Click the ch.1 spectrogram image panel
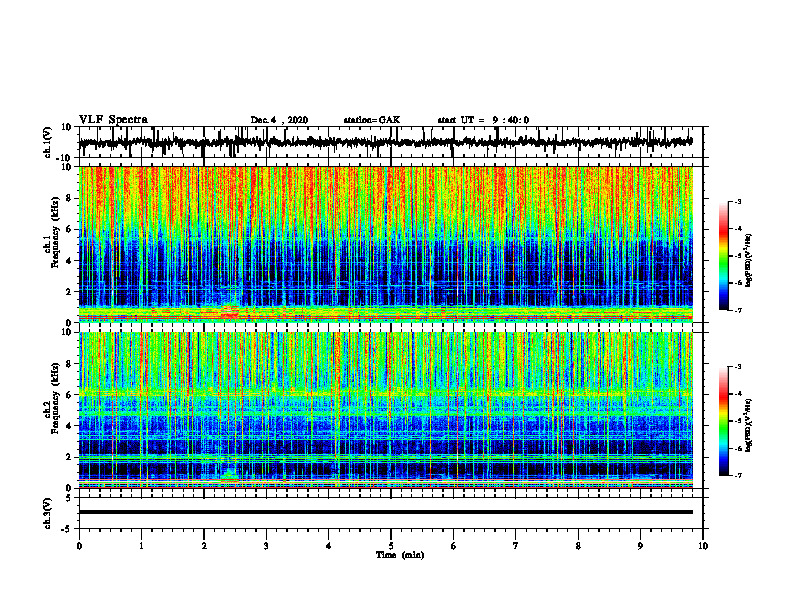Image resolution: width=792 pixels, height=612 pixels. (x=385, y=244)
